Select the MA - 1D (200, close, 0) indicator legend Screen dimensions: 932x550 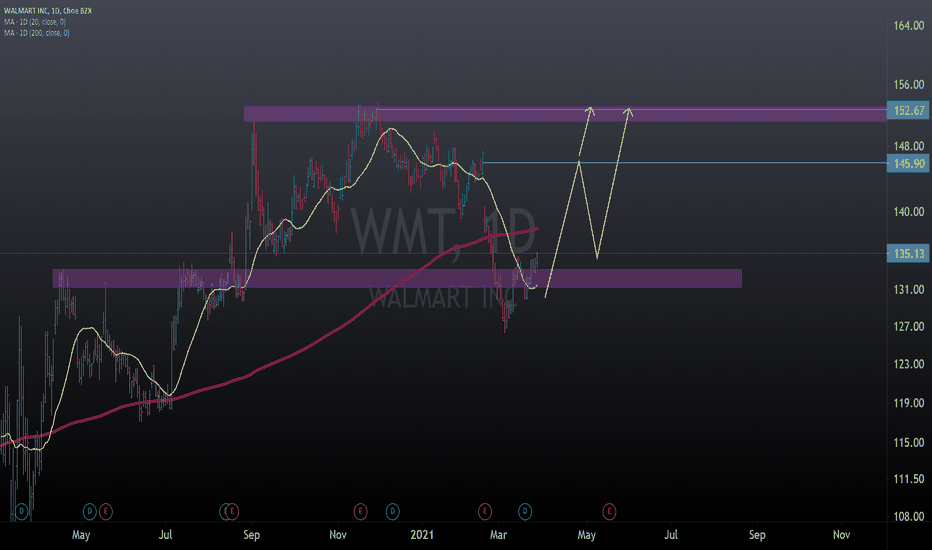point(36,33)
